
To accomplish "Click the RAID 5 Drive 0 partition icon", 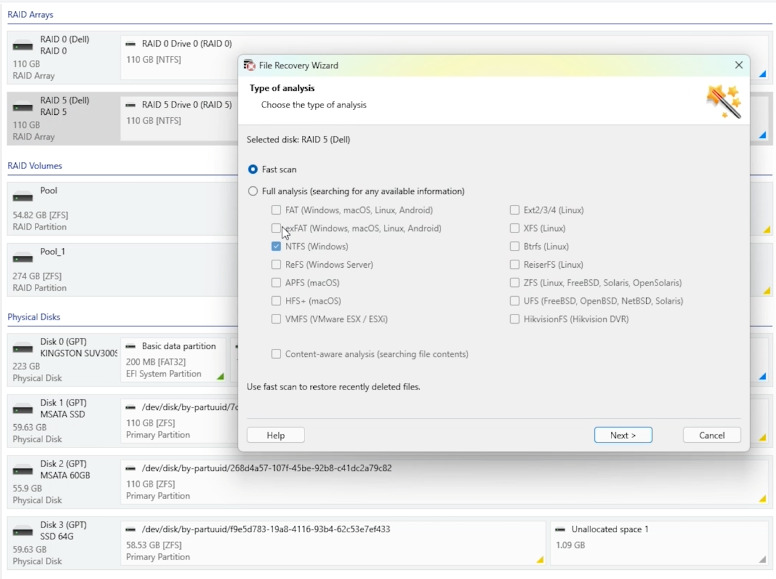I will 131,105.
